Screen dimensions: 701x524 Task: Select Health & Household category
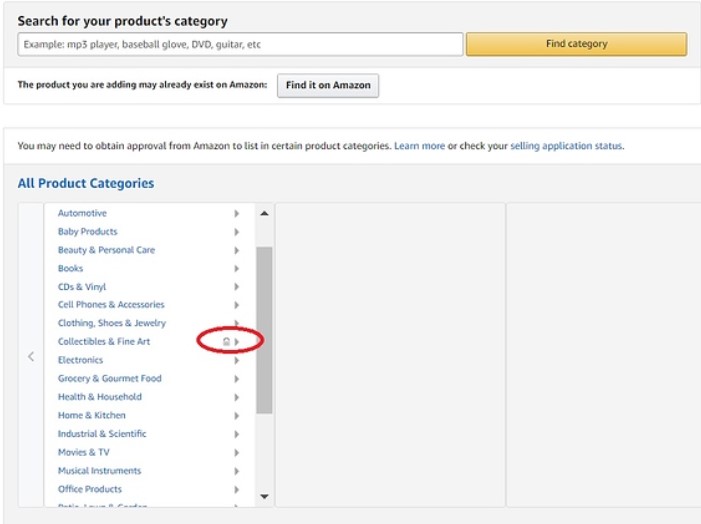click(100, 397)
